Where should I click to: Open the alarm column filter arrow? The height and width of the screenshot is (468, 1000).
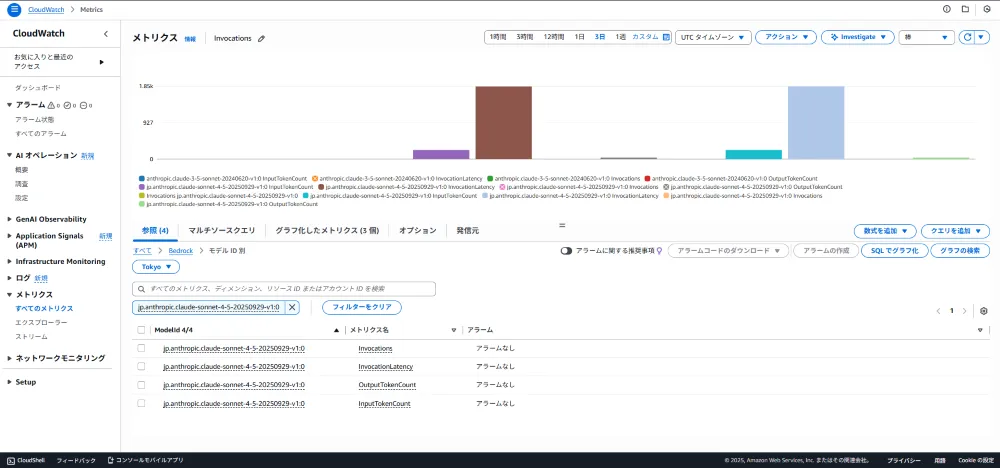click(980, 330)
